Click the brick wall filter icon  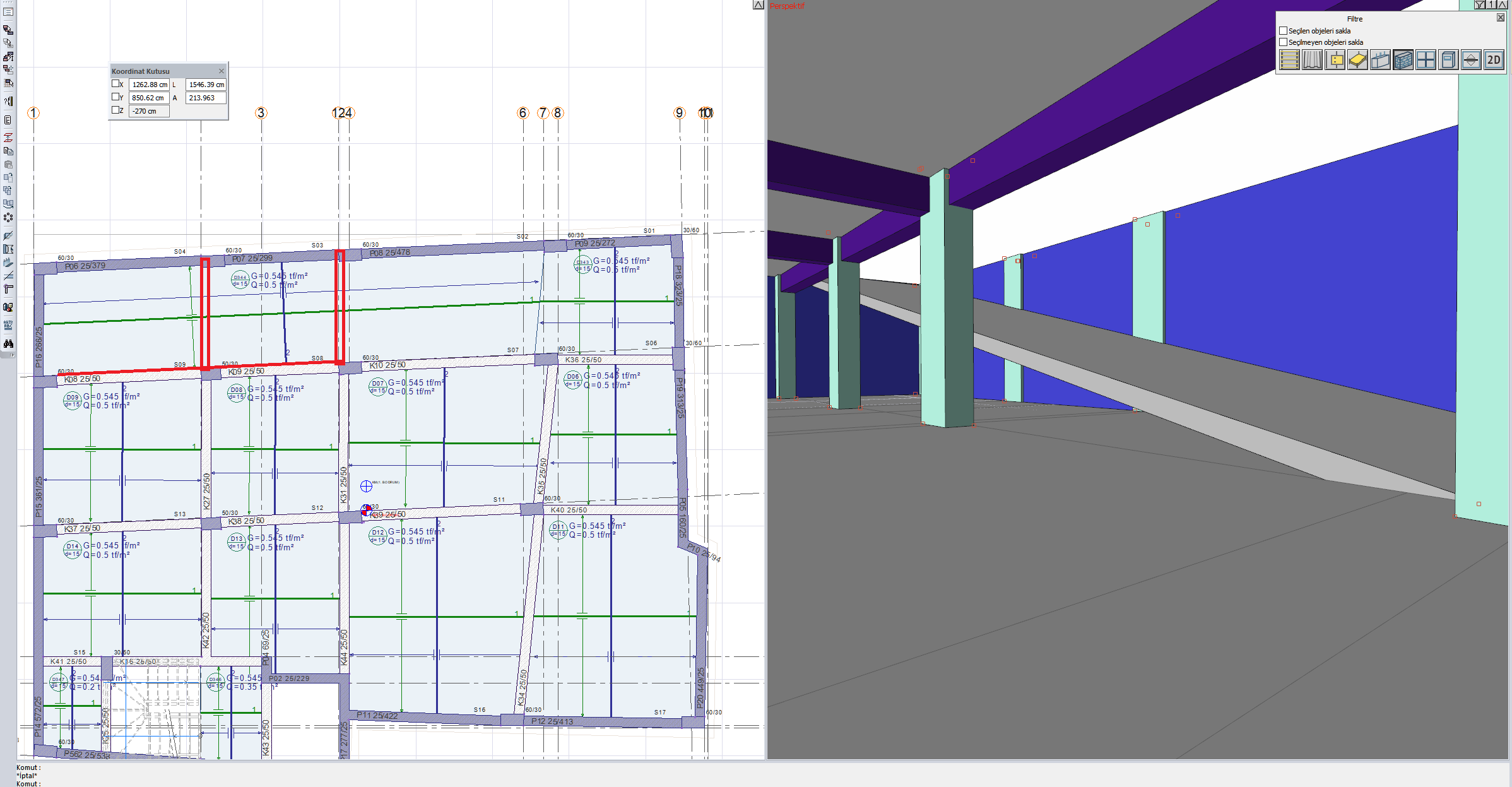pyautogui.click(x=1402, y=60)
